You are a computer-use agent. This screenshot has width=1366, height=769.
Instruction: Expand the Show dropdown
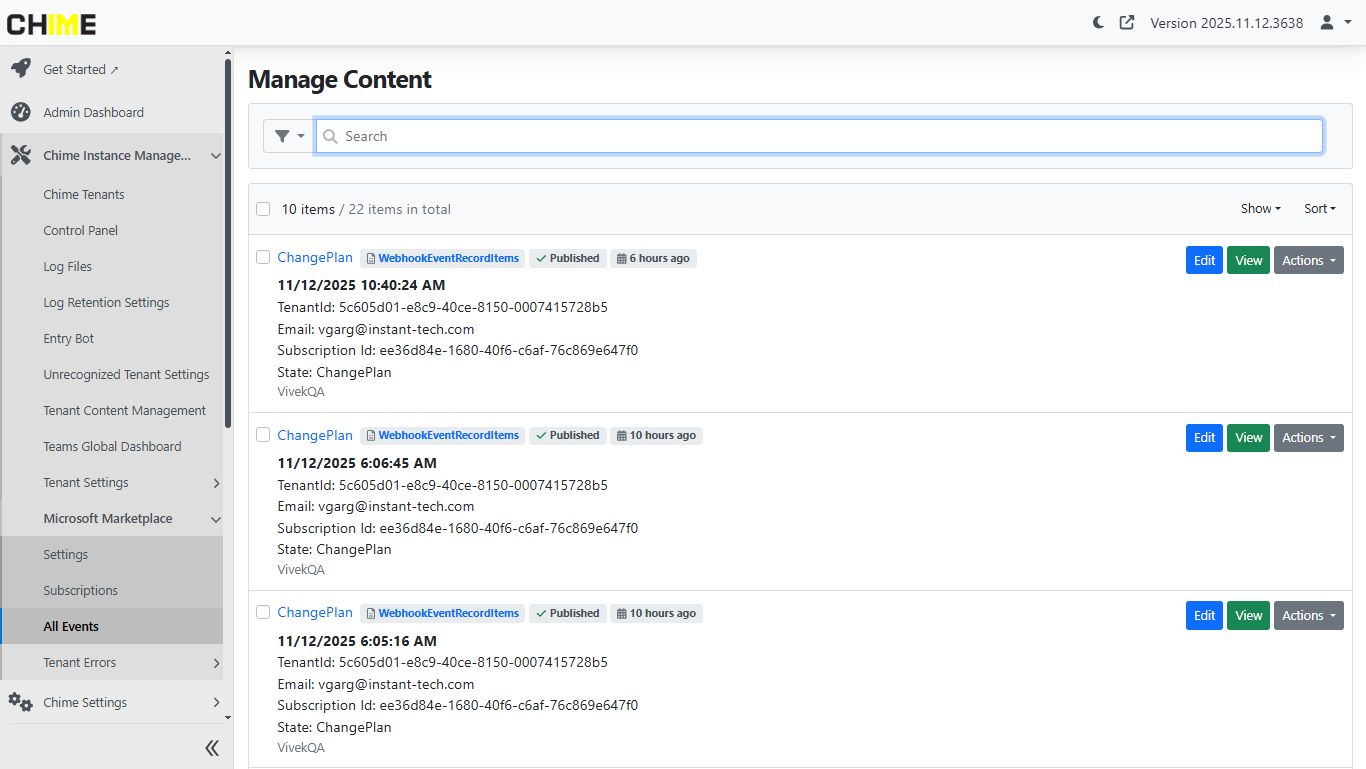click(1260, 209)
